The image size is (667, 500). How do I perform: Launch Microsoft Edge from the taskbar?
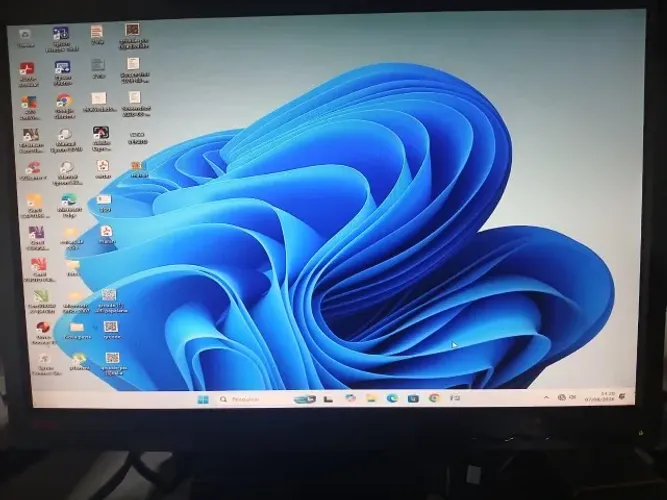click(x=392, y=398)
